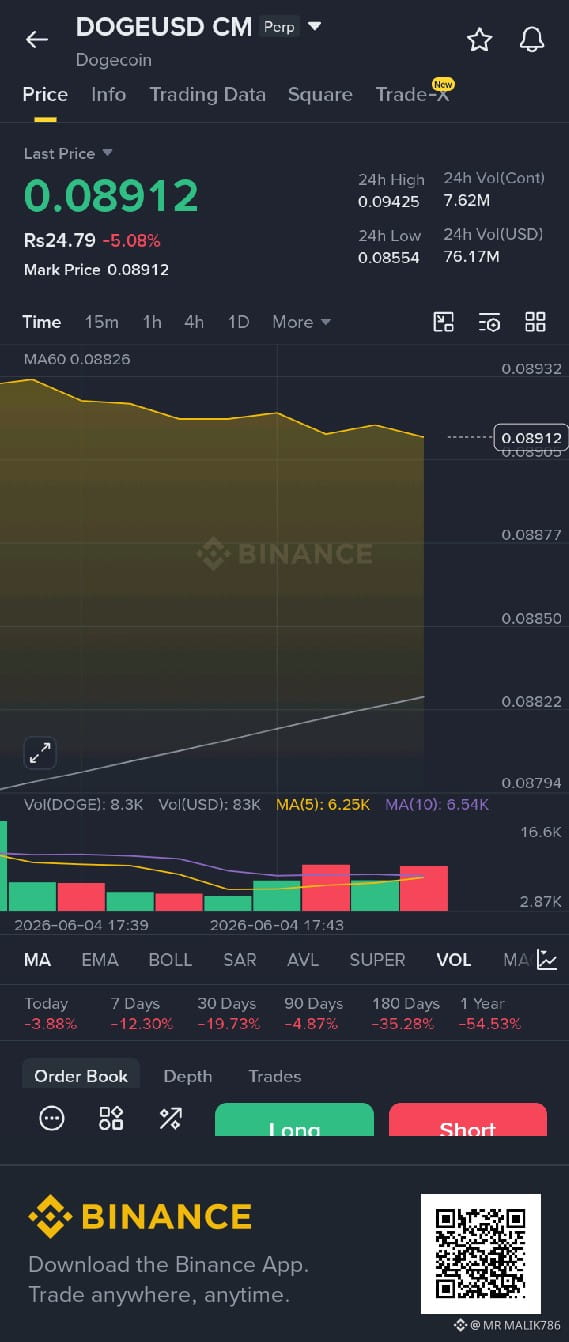Expand chart to fullscreen

pyautogui.click(x=40, y=754)
